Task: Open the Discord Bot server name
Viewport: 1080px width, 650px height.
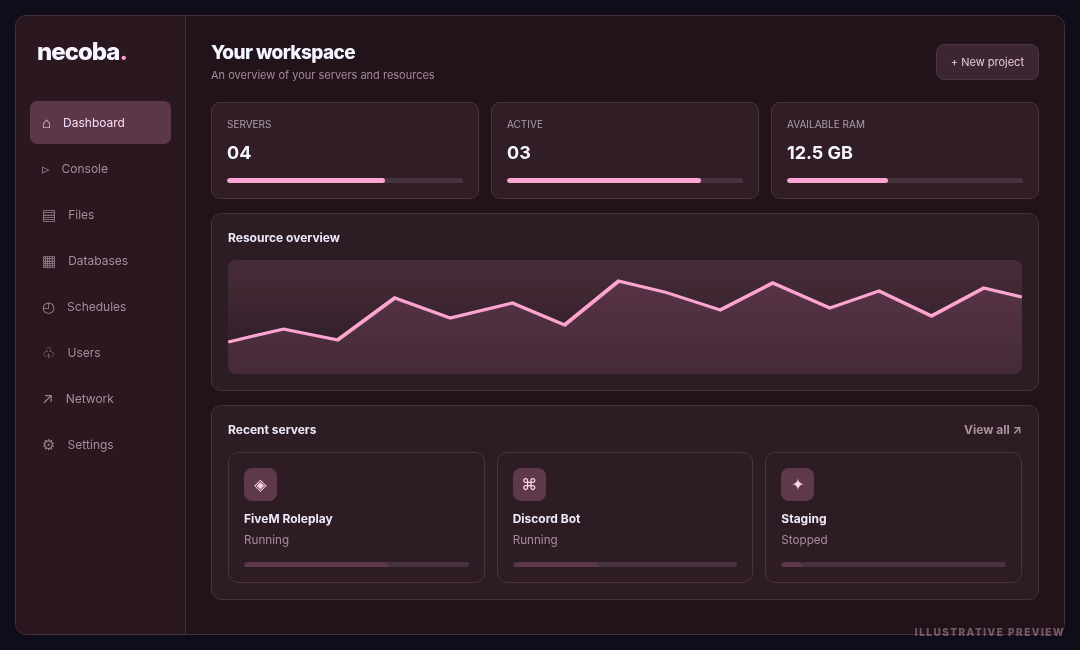Action: pos(546,518)
